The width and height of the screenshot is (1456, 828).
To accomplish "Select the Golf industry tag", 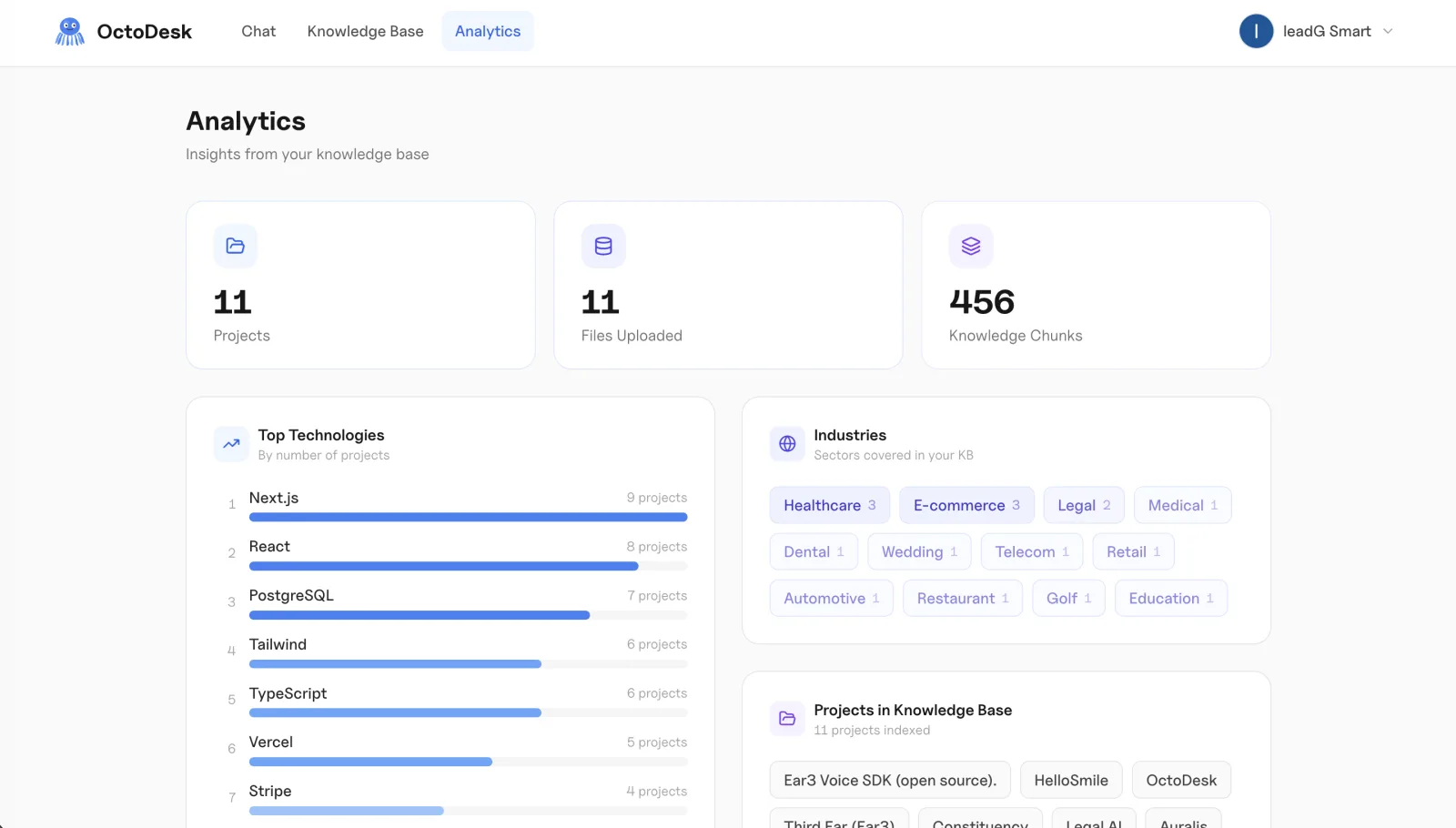I will pyautogui.click(x=1068, y=598).
